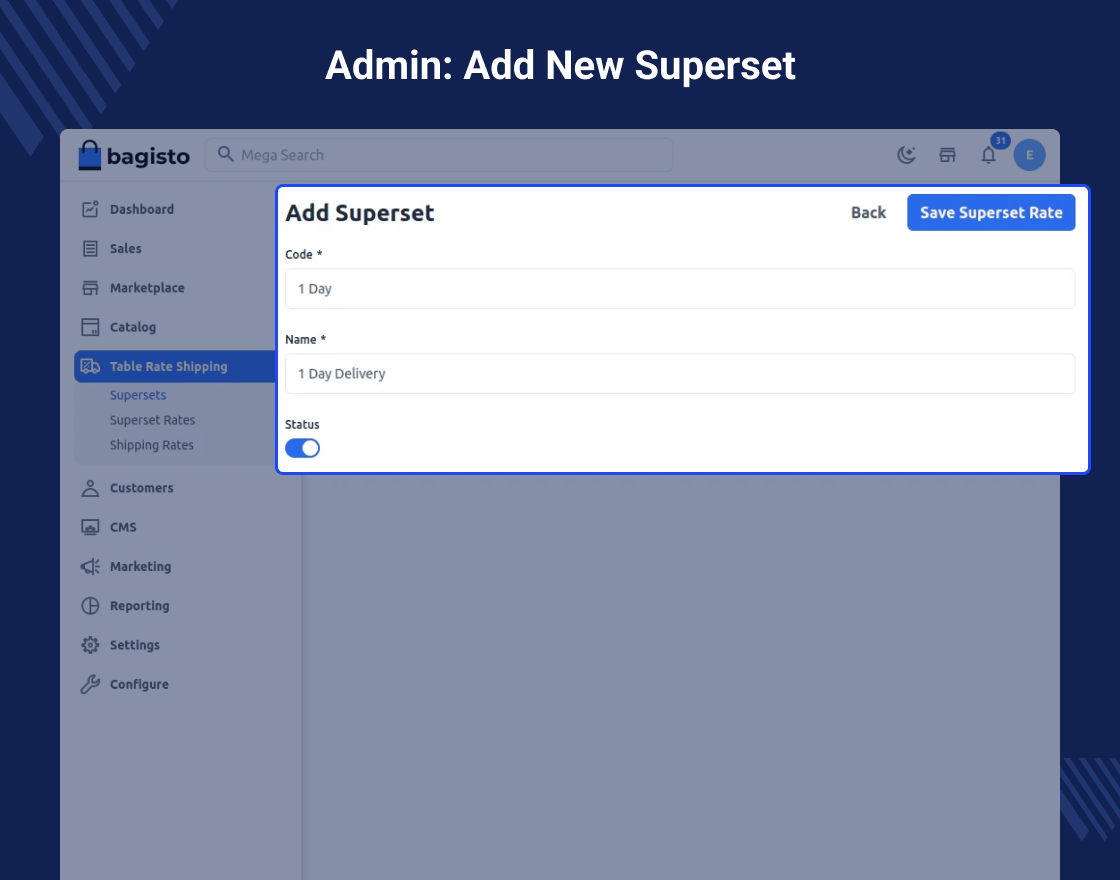Click the Name input field

coord(680,374)
